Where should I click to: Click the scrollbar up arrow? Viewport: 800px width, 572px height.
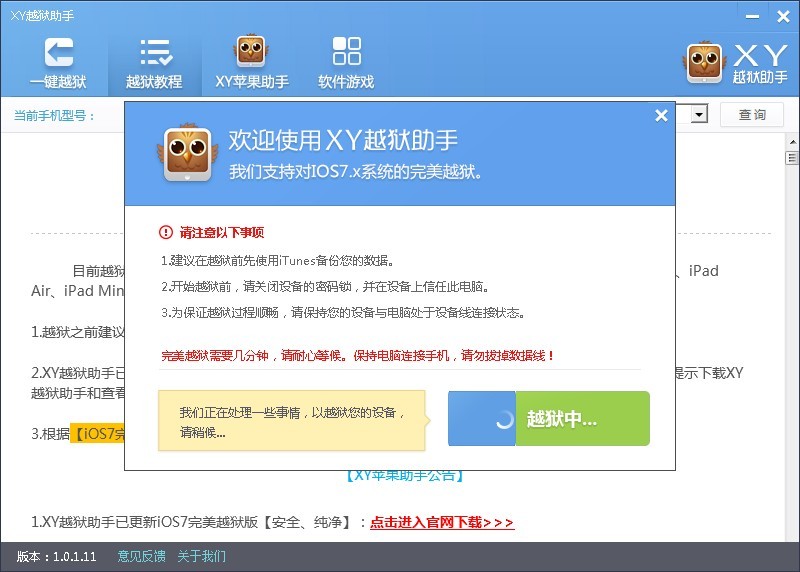[x=792, y=141]
